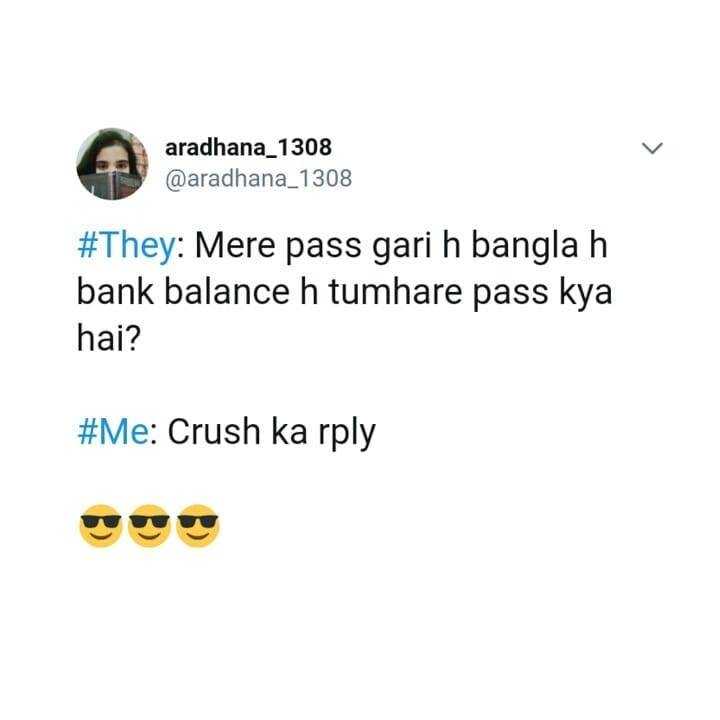Click the word "Crush" after #Me

coord(214,431)
